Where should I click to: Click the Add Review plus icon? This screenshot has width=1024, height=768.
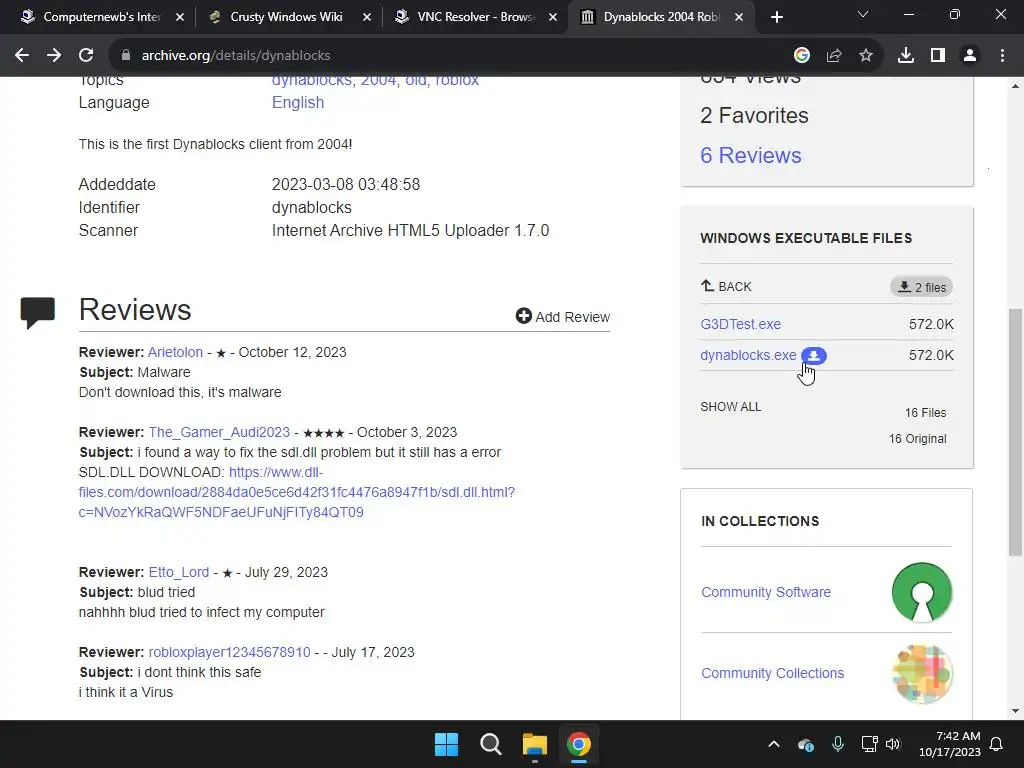pyautogui.click(x=523, y=316)
